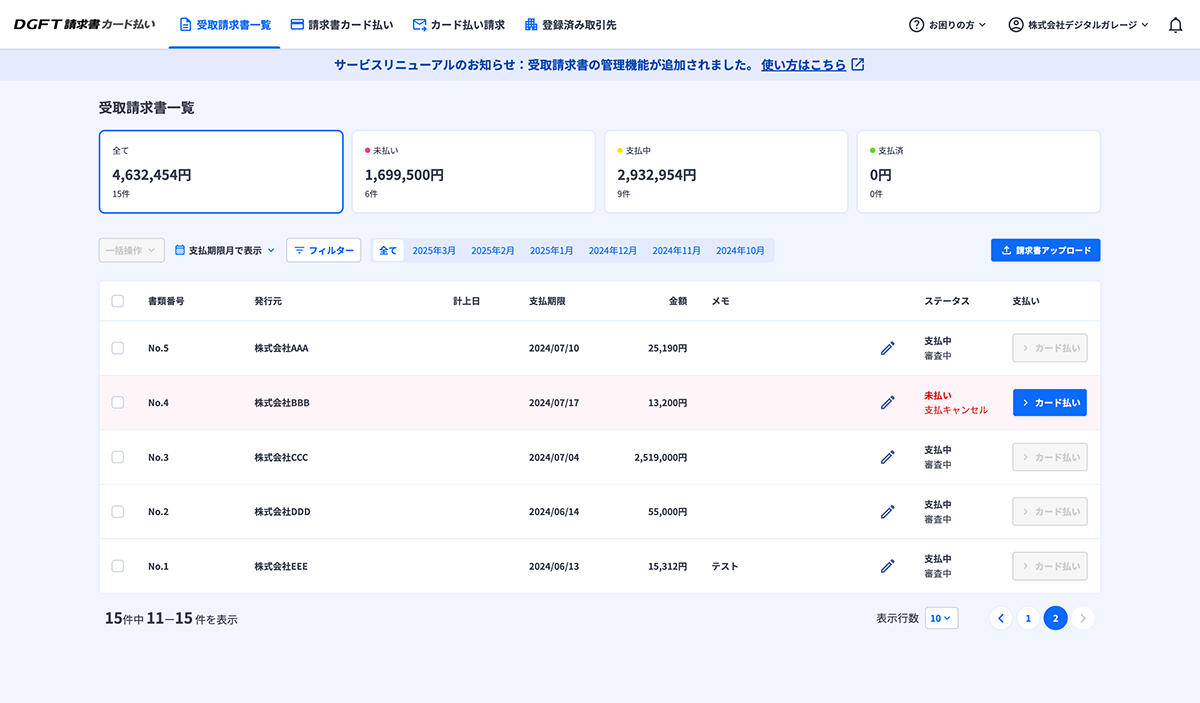Switch to 請求書カード払い tab

[341, 25]
